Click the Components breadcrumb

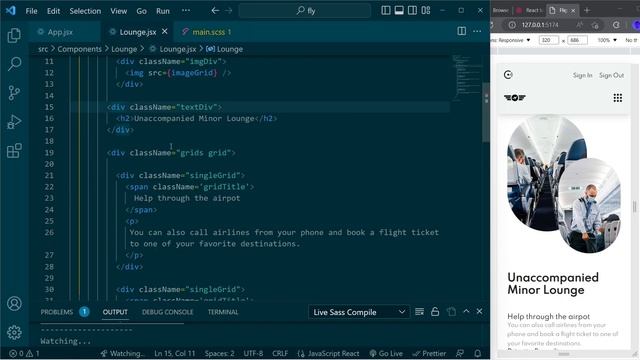coord(80,49)
